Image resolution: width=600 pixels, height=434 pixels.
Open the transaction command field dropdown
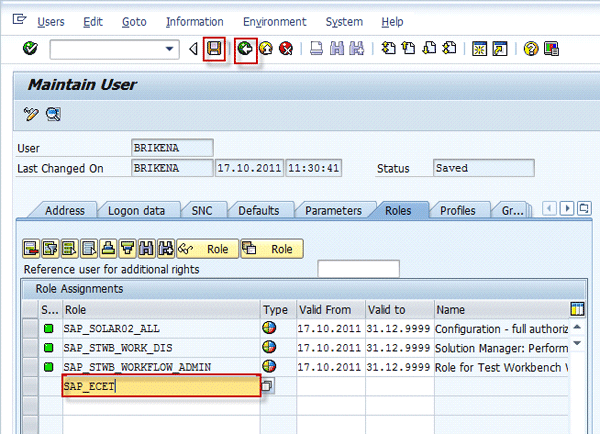pos(169,49)
